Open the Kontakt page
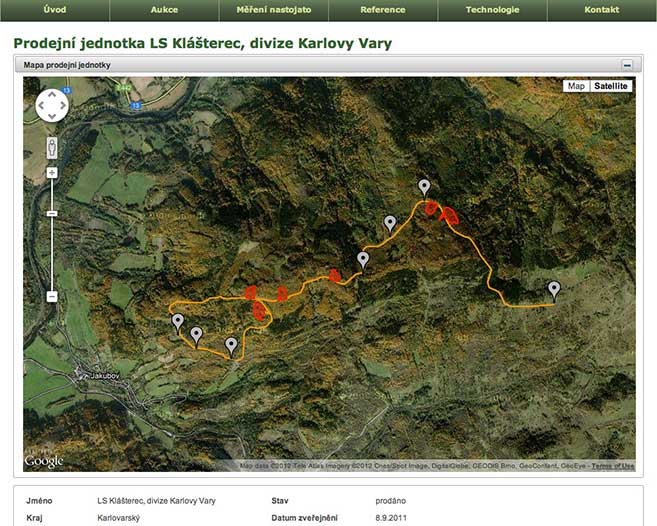This screenshot has height=526, width=657. point(601,10)
